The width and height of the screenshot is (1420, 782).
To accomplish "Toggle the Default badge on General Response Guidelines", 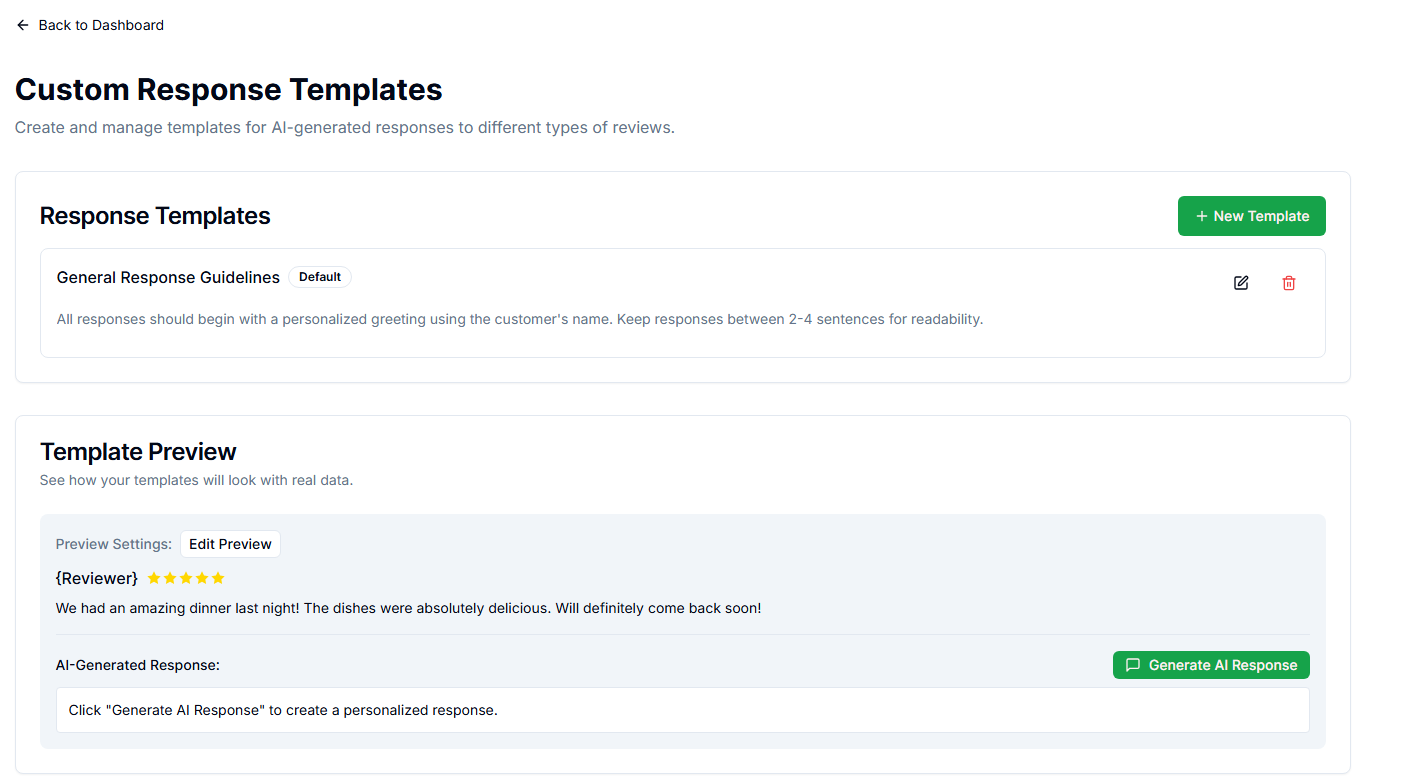I will tap(320, 276).
